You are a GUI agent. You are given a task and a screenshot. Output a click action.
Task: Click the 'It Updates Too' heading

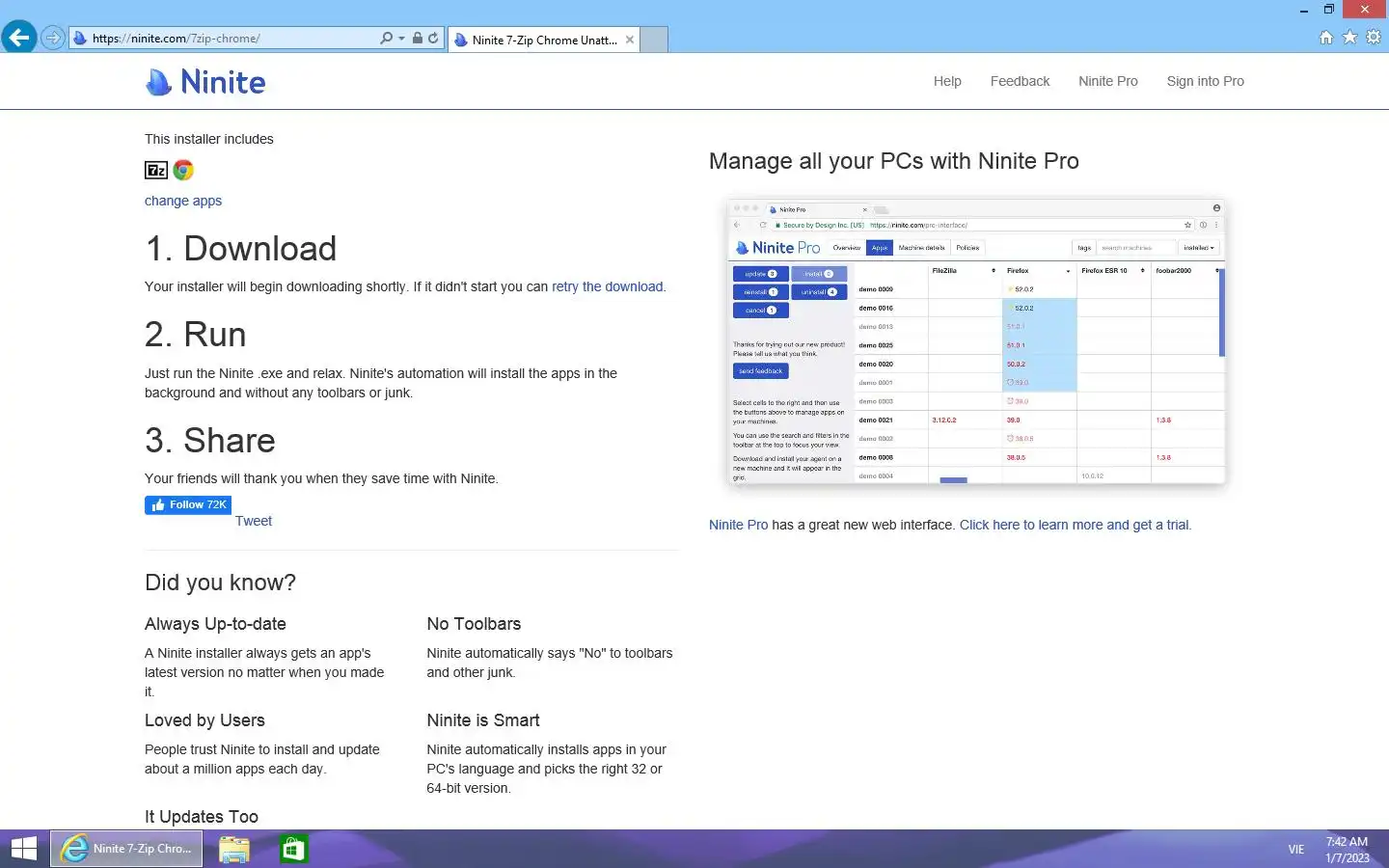(202, 817)
